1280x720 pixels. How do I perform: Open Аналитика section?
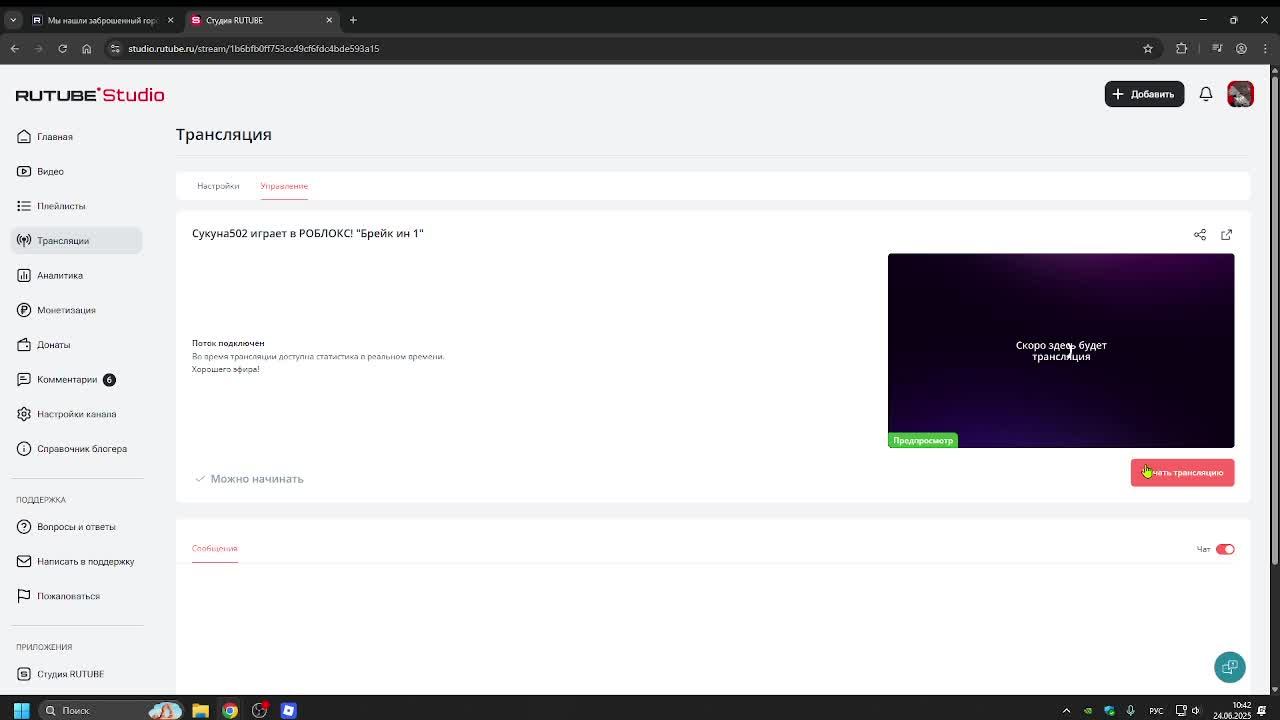[60, 275]
